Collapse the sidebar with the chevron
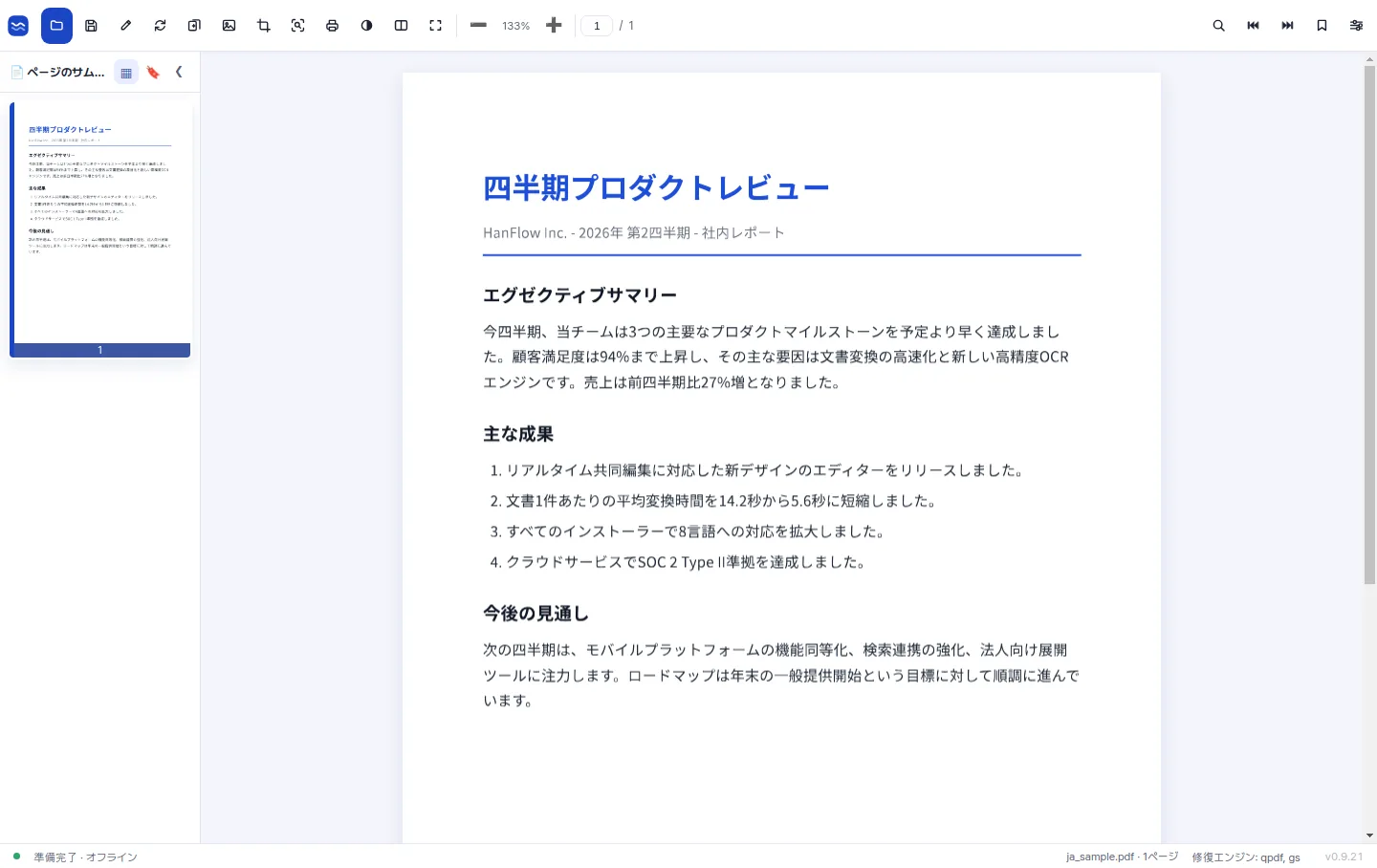This screenshot has width=1377, height=868. 179,72
